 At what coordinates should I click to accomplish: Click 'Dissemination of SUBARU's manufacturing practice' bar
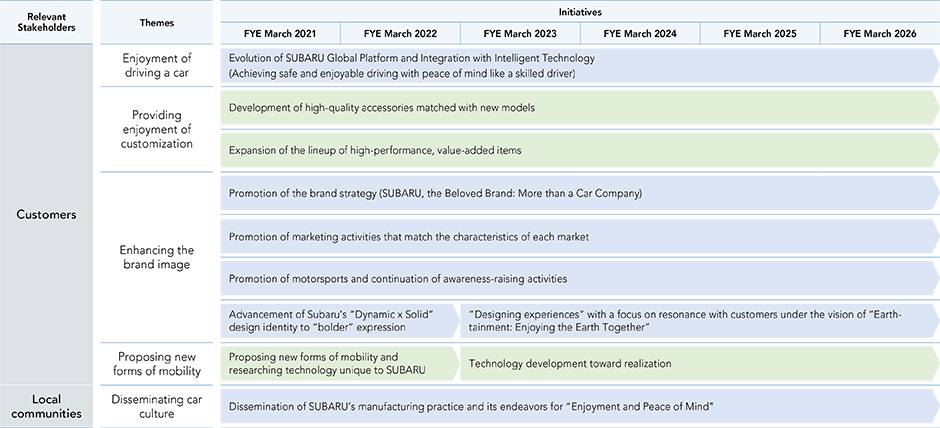580,406
